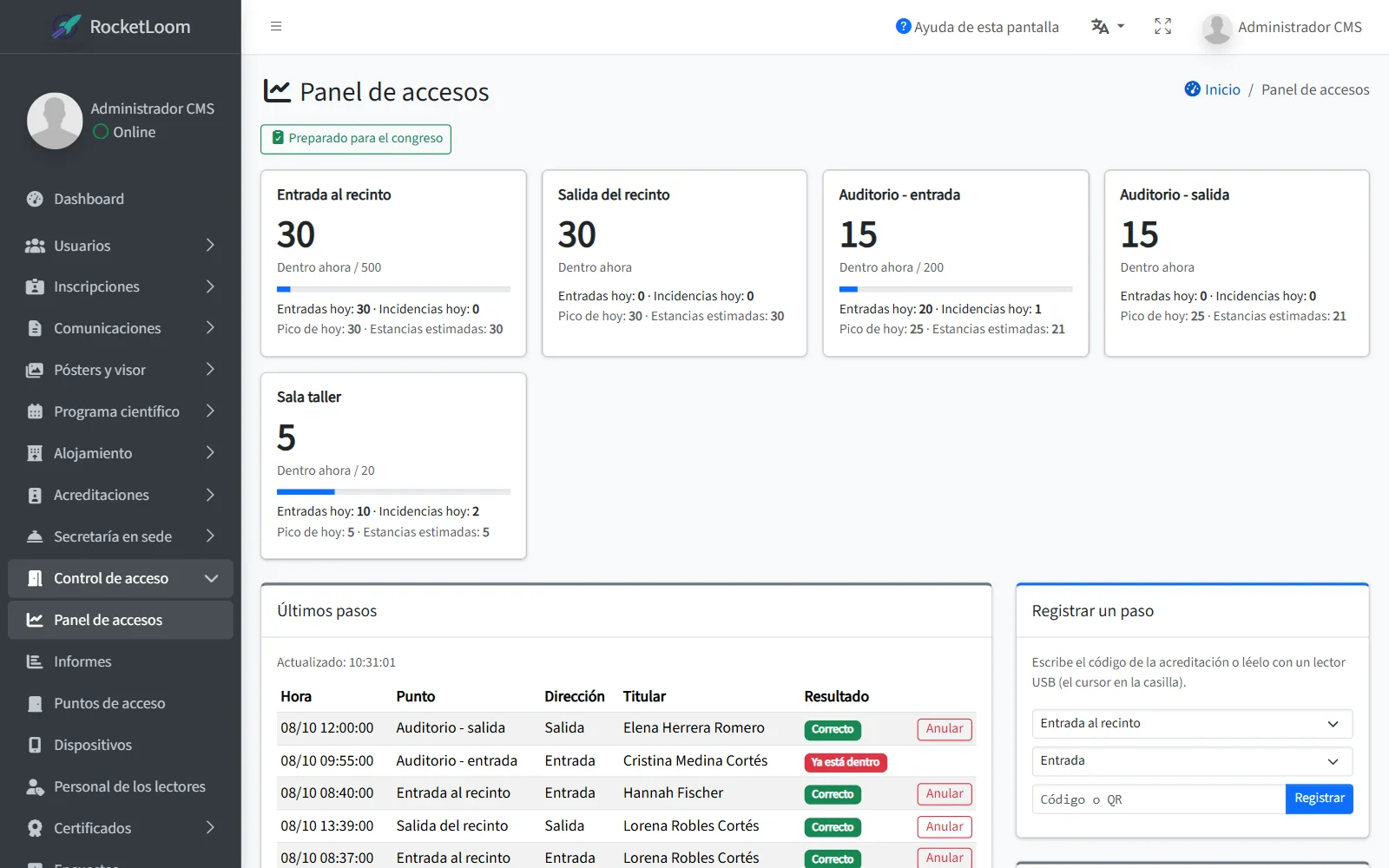Open the Informes menu item

click(121, 661)
